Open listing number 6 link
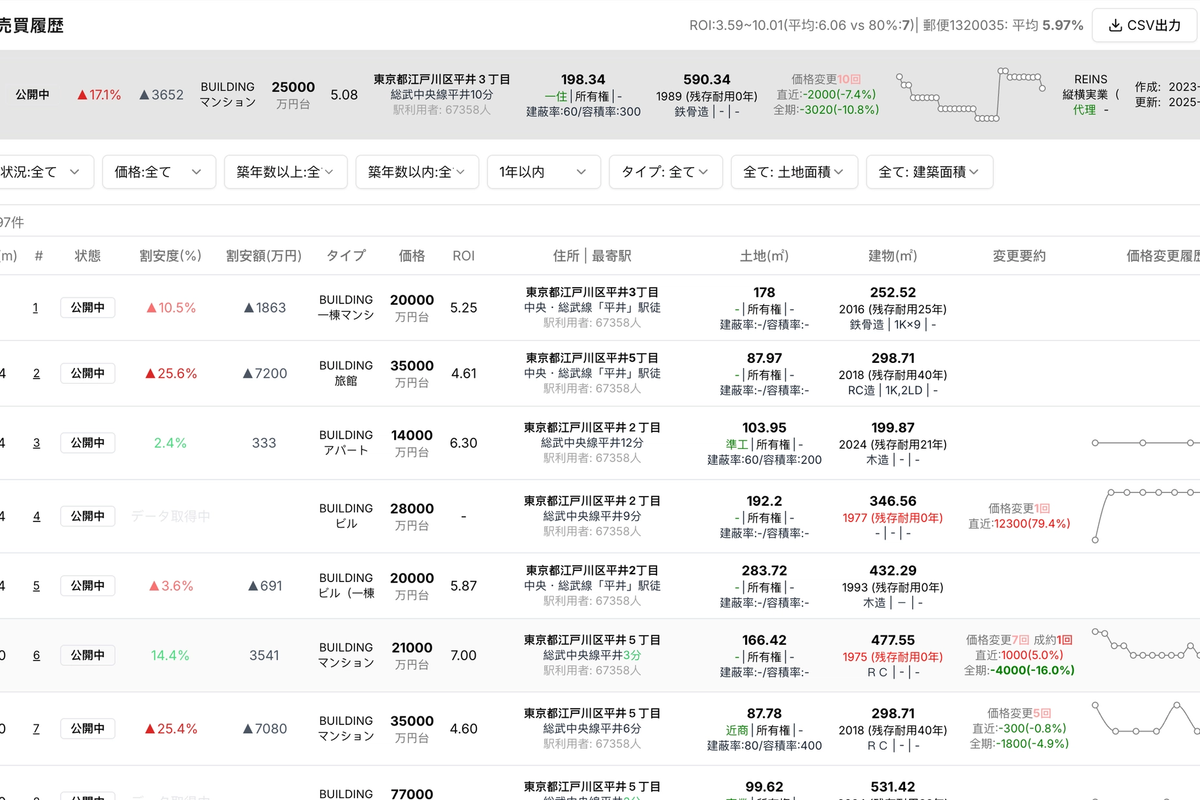The width and height of the screenshot is (1200, 800). 36,655
